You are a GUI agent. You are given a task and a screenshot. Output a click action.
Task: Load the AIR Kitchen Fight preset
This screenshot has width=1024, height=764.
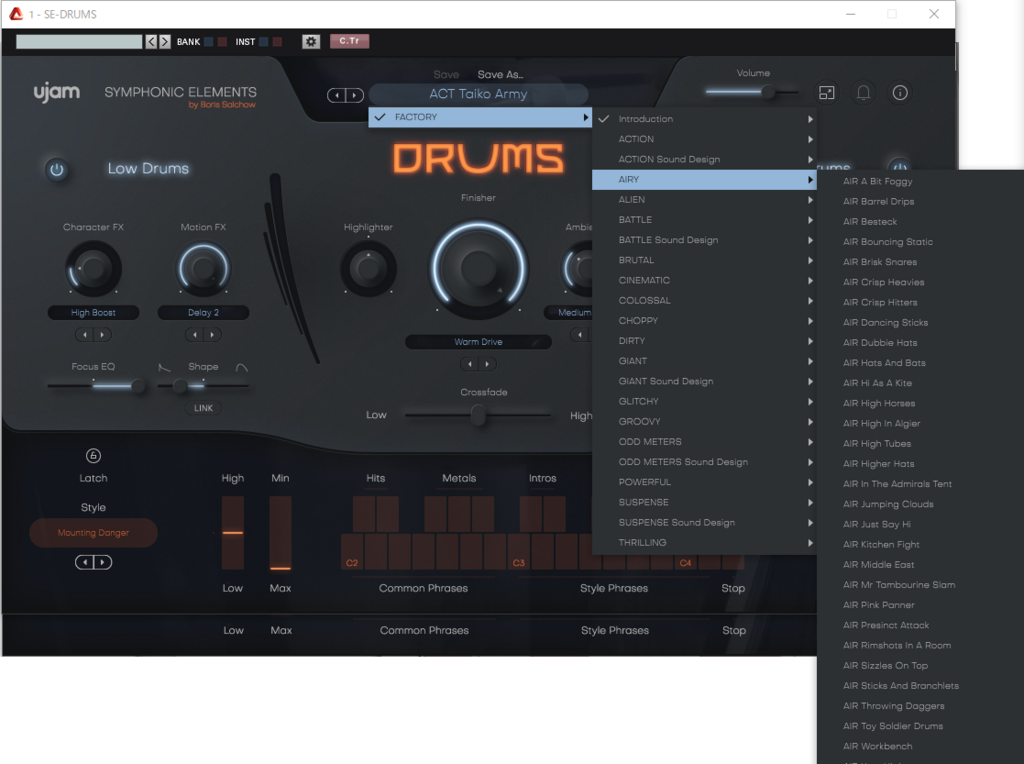920,545
